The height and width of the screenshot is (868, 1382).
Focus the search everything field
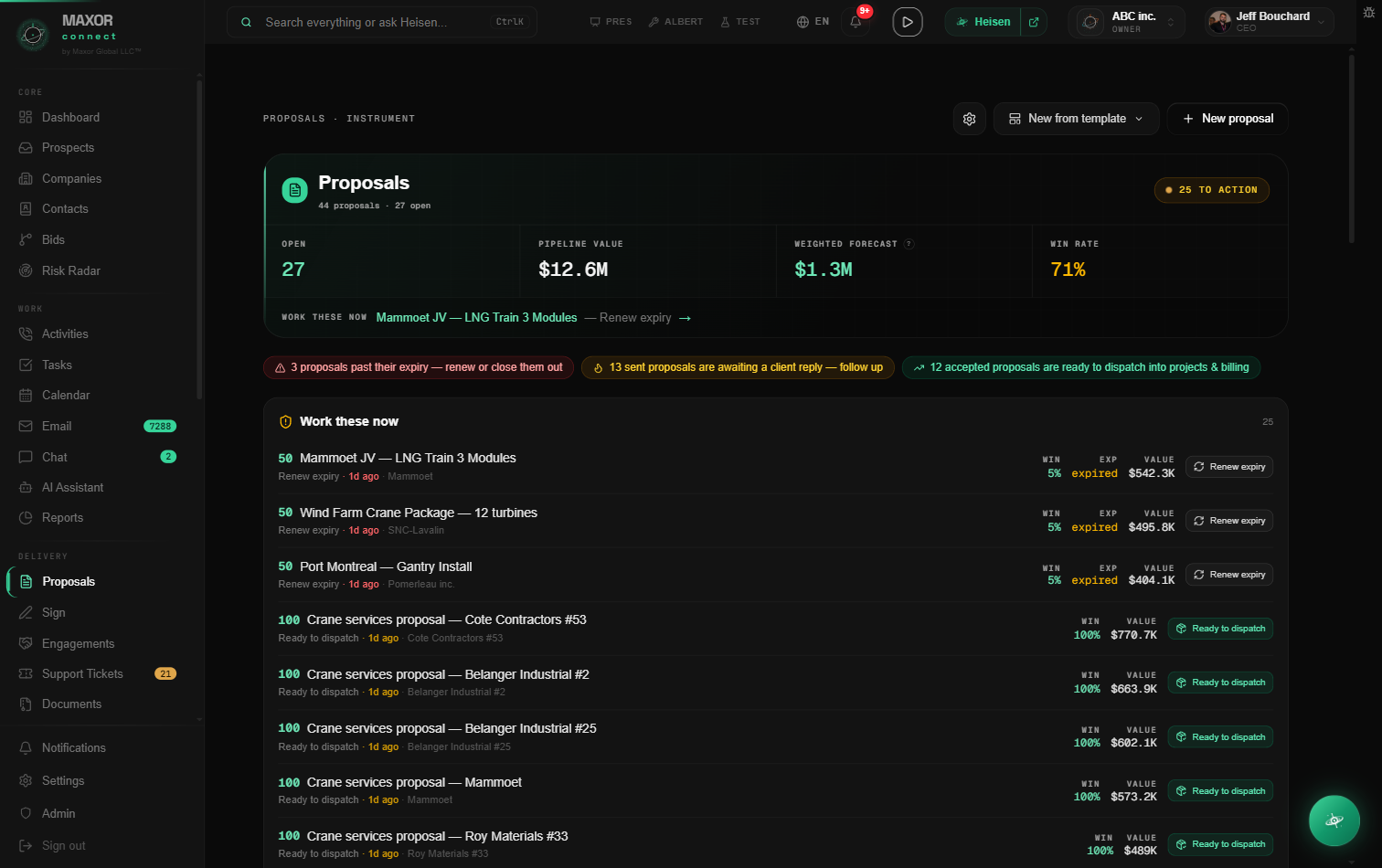pyautogui.click(x=382, y=22)
